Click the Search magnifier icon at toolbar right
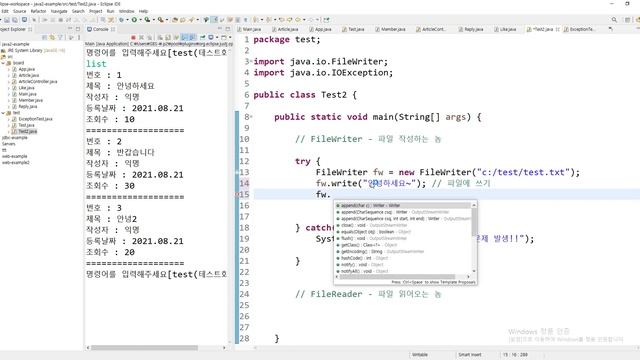 pos(614,20)
